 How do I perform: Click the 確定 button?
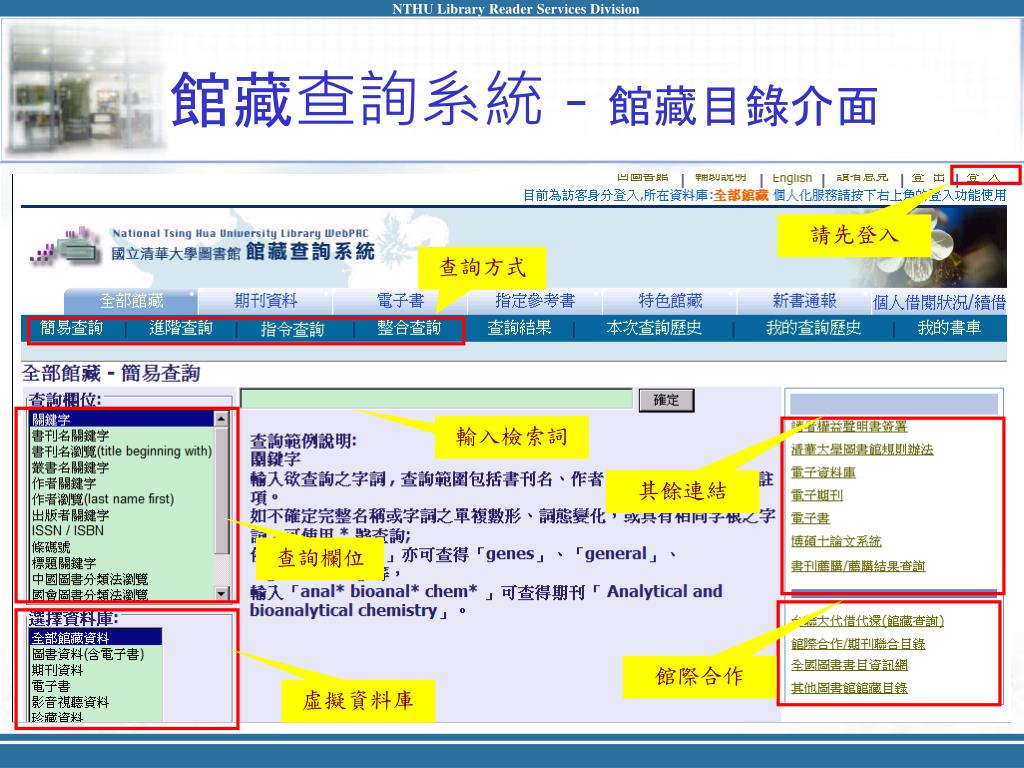pos(666,400)
